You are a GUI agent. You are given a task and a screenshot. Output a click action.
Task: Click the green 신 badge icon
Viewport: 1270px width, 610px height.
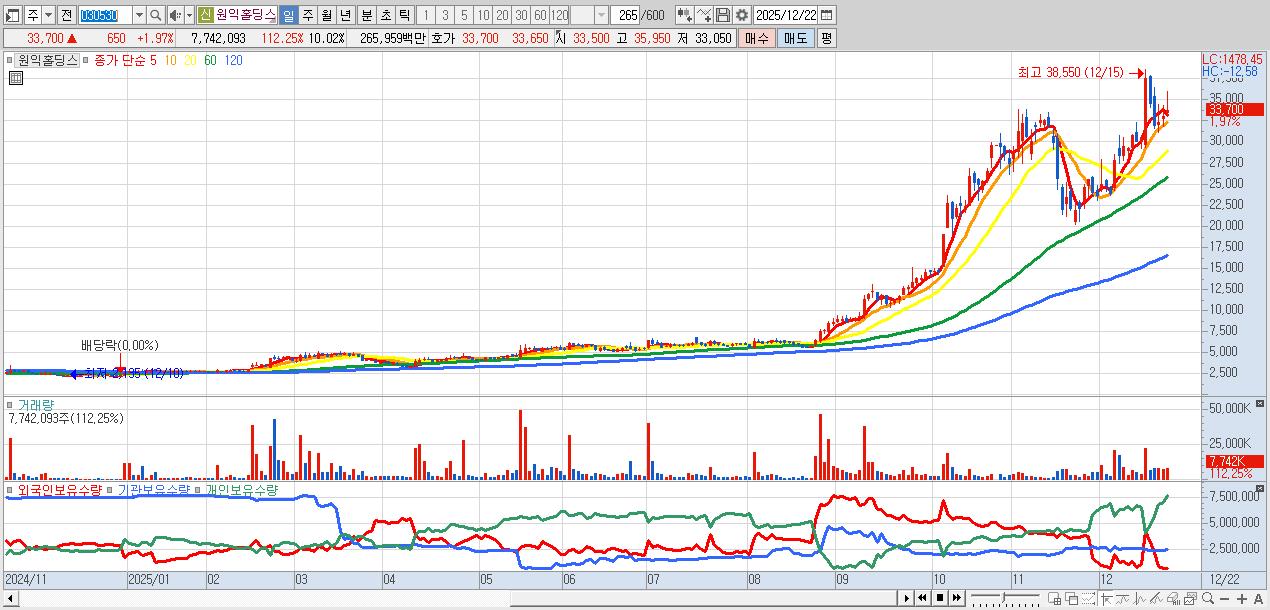click(205, 15)
